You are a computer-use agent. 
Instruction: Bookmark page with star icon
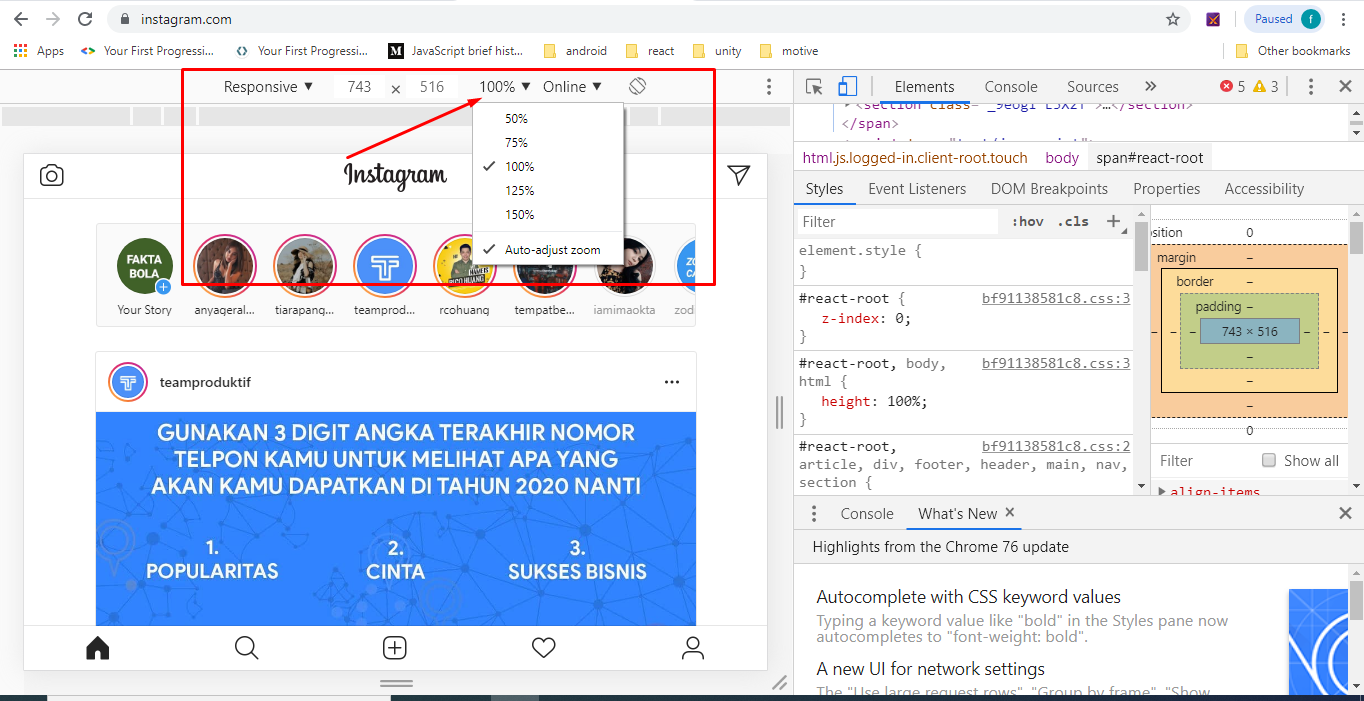[x=1173, y=19]
